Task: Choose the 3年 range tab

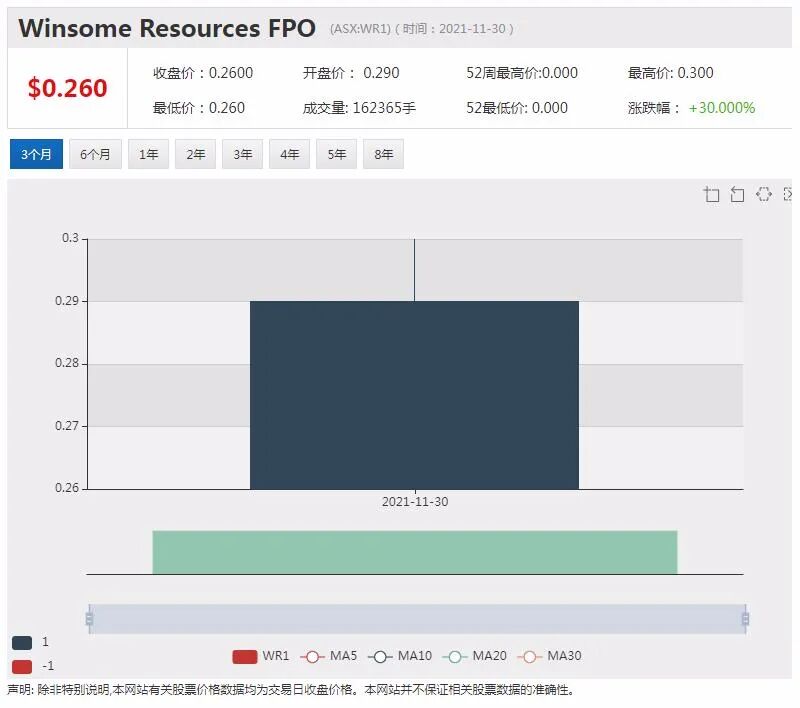Action: [242, 154]
